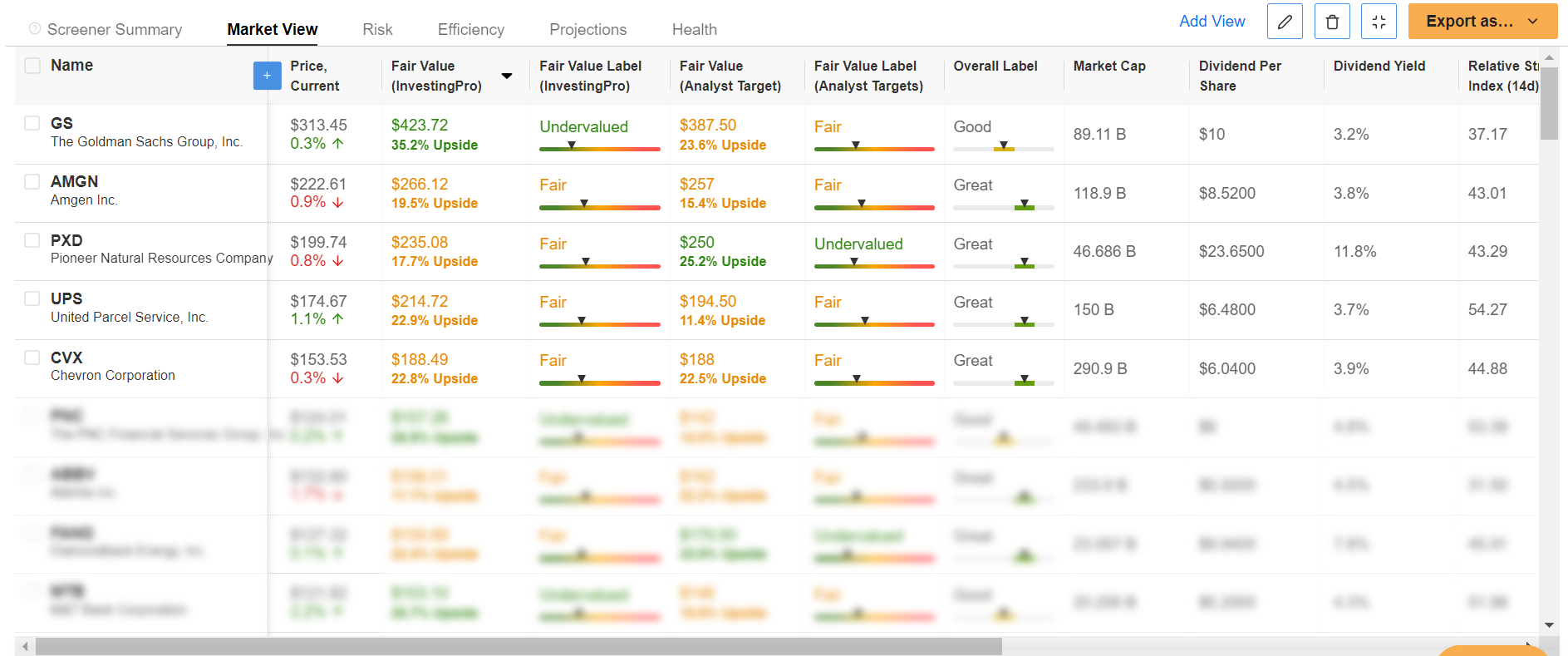Click the collapse fullscreen icon
Viewport: 1568px width, 656px height.
1379,22
